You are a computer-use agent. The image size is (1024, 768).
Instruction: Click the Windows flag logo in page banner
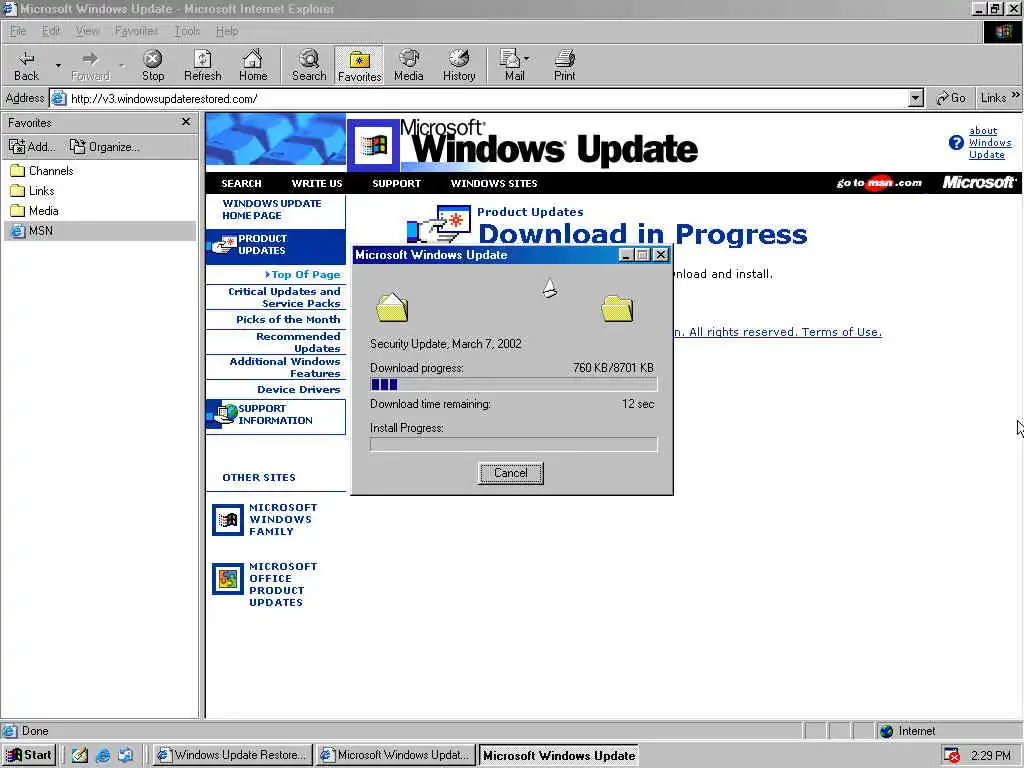point(374,144)
